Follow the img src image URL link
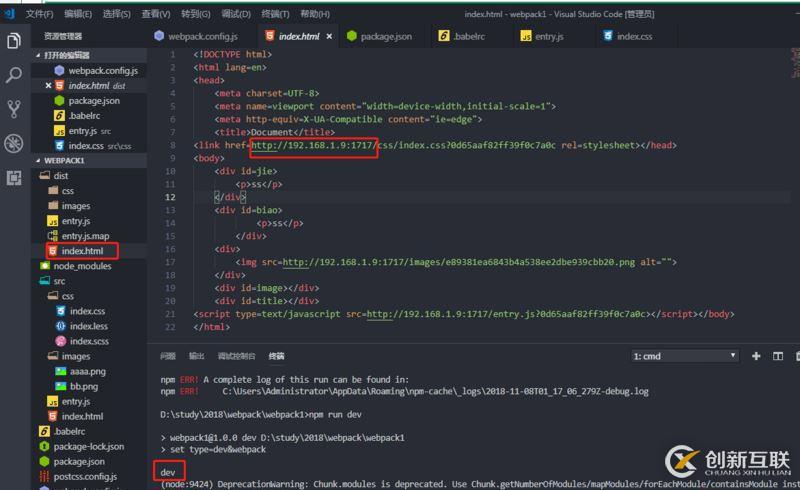Viewport: 800px width, 490px height. [459, 262]
